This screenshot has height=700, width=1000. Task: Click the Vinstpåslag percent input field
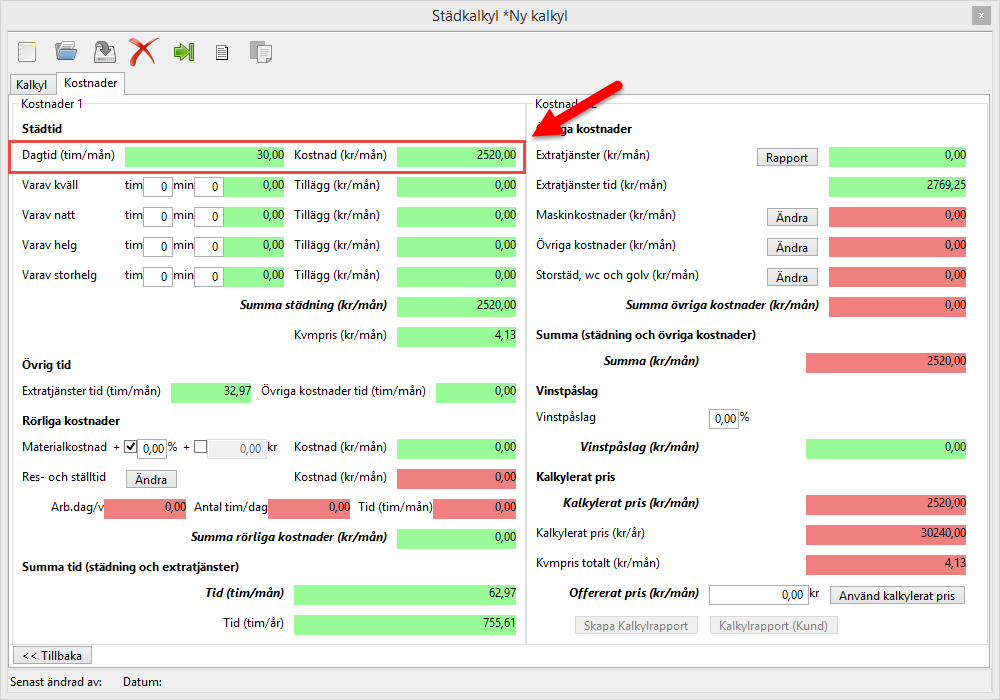(x=723, y=418)
